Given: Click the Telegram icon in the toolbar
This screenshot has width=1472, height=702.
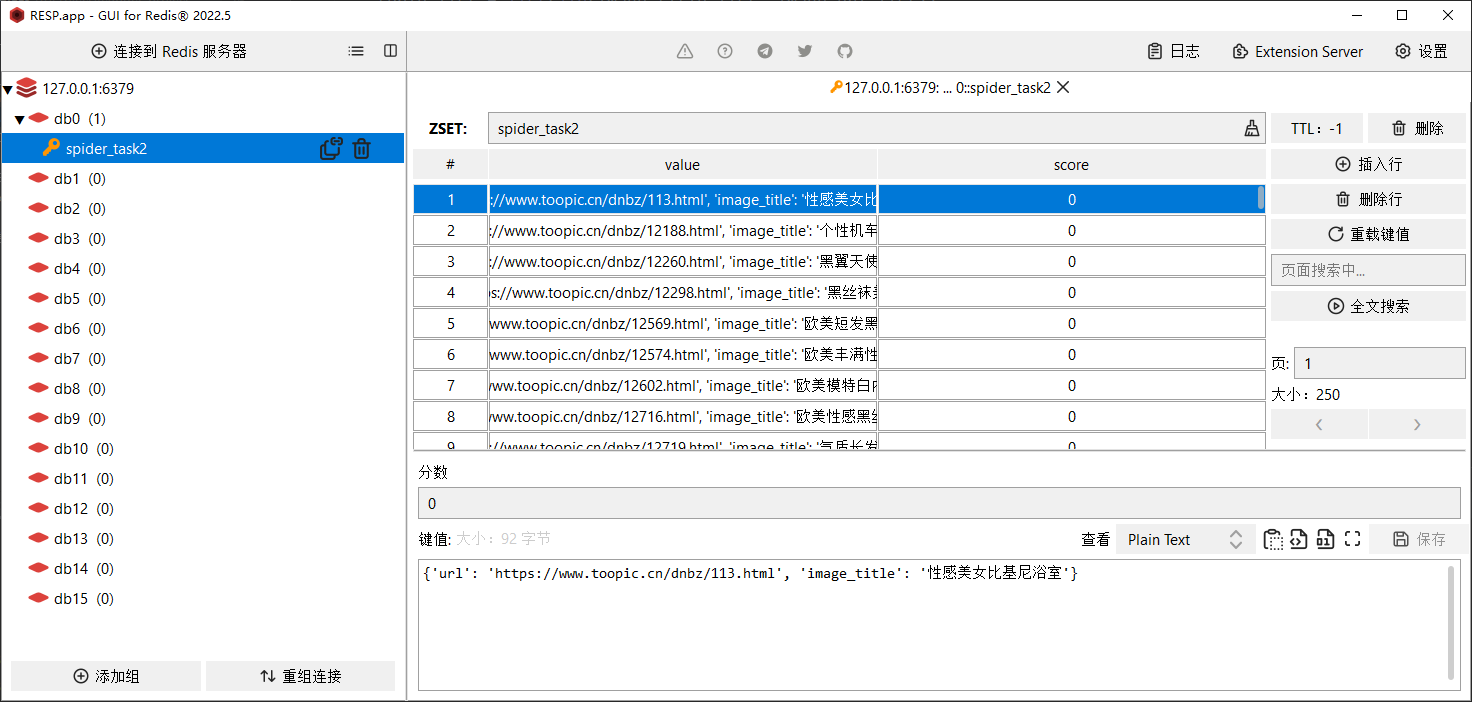Looking at the screenshot, I should [765, 51].
